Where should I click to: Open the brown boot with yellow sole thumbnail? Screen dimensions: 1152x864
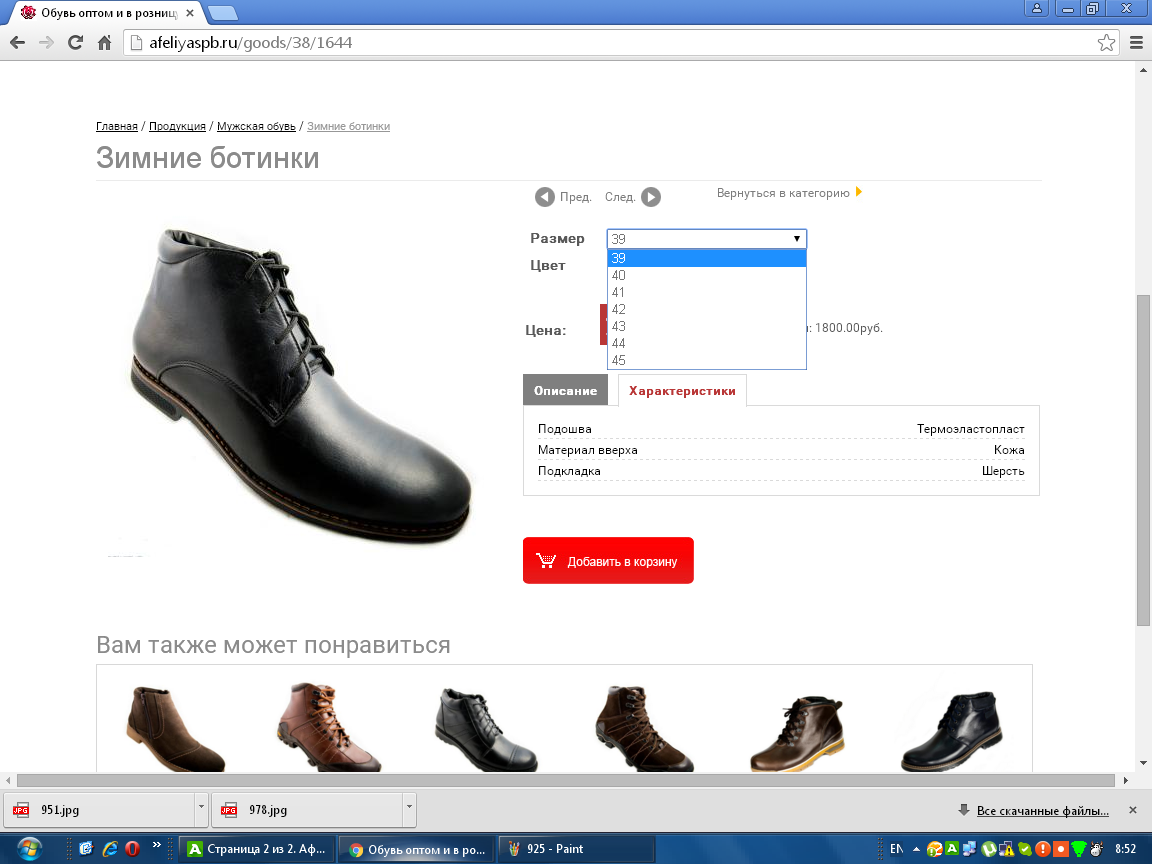point(797,732)
